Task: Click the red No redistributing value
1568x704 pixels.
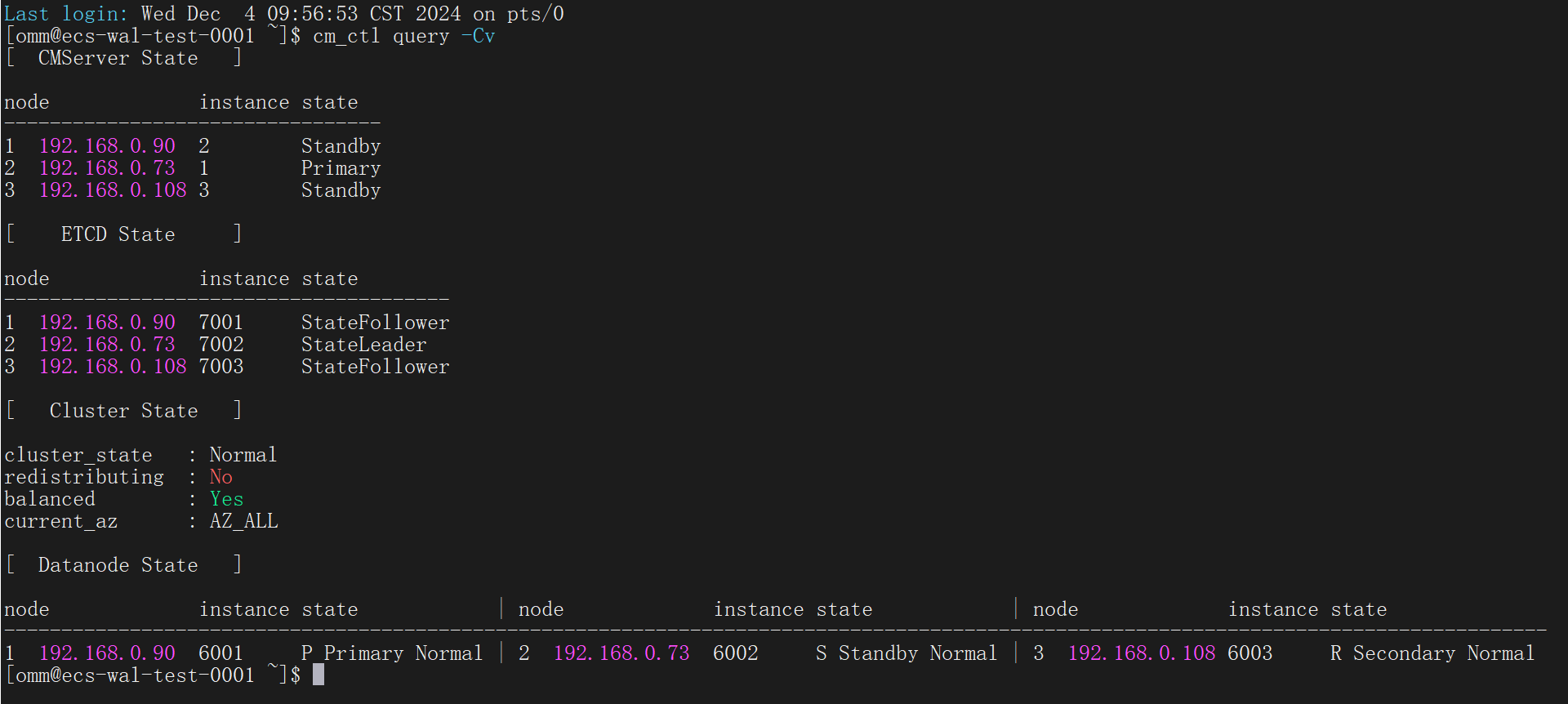Action: pos(220,477)
